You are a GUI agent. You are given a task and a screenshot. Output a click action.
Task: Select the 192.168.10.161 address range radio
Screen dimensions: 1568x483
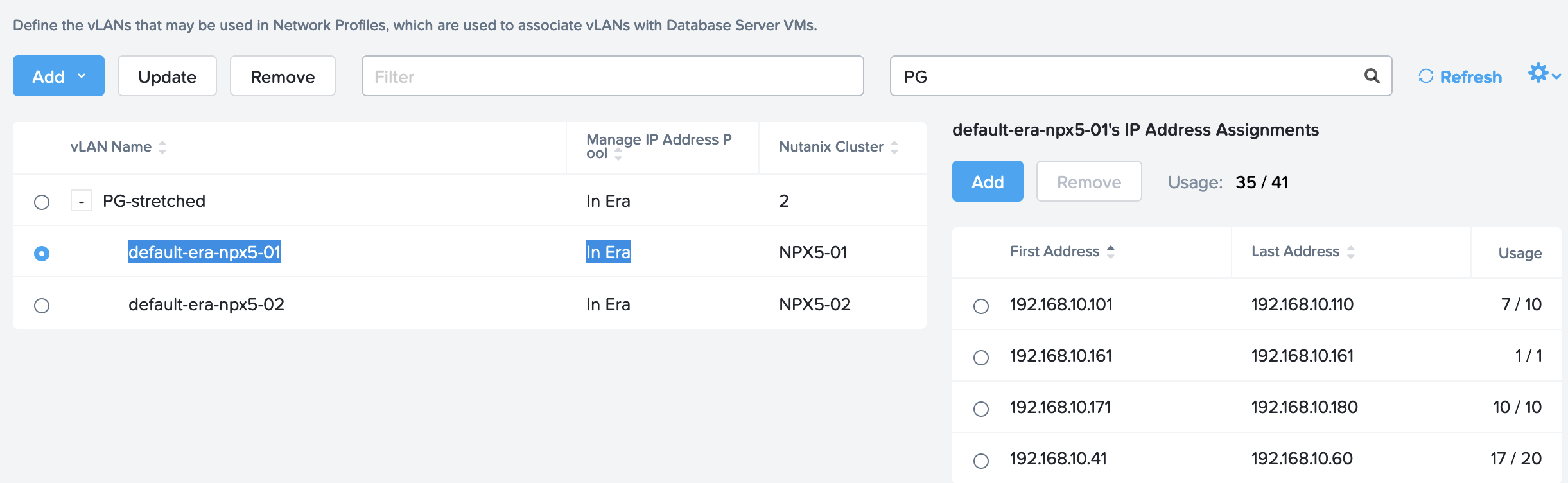click(x=981, y=358)
